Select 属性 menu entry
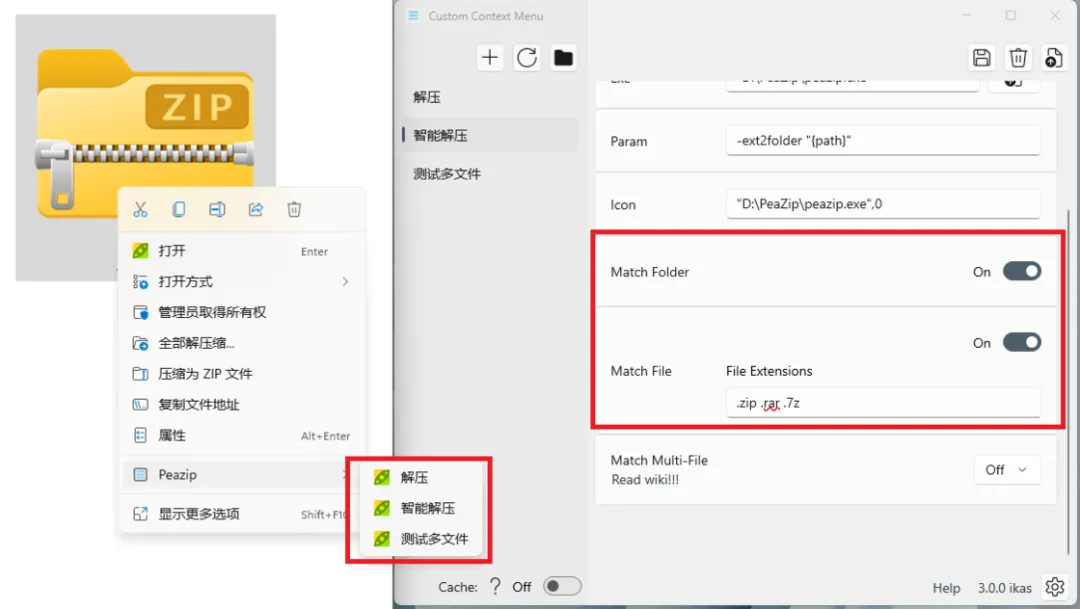The height and width of the screenshot is (609, 1080). click(x=243, y=435)
